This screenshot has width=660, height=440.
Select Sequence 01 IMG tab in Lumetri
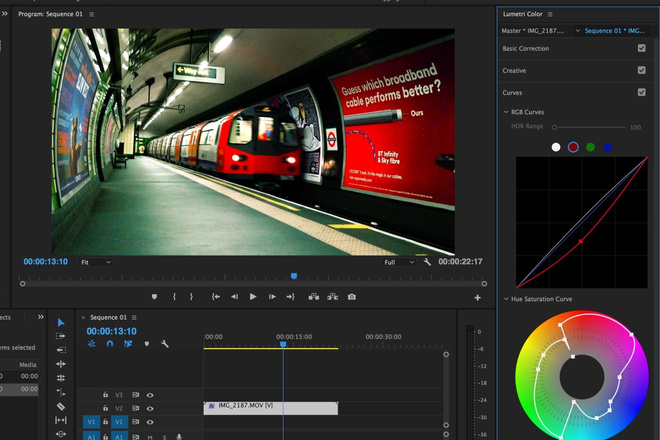point(615,31)
